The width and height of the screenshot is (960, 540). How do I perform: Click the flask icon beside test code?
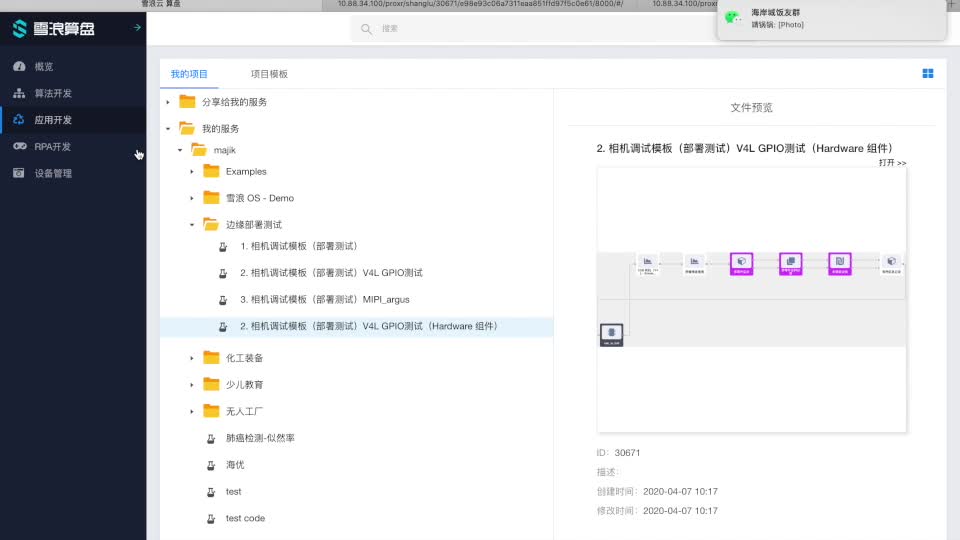(x=211, y=518)
